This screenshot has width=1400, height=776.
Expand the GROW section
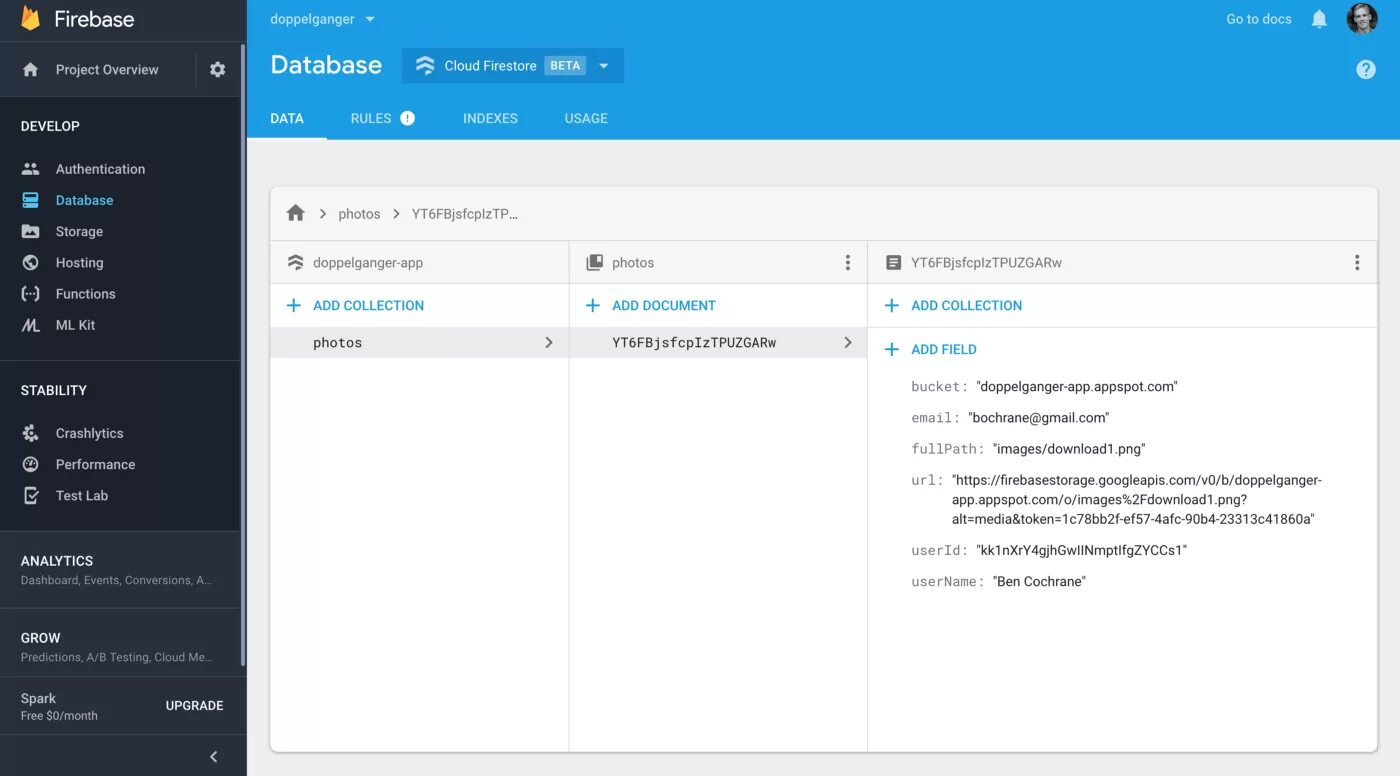tap(120, 646)
